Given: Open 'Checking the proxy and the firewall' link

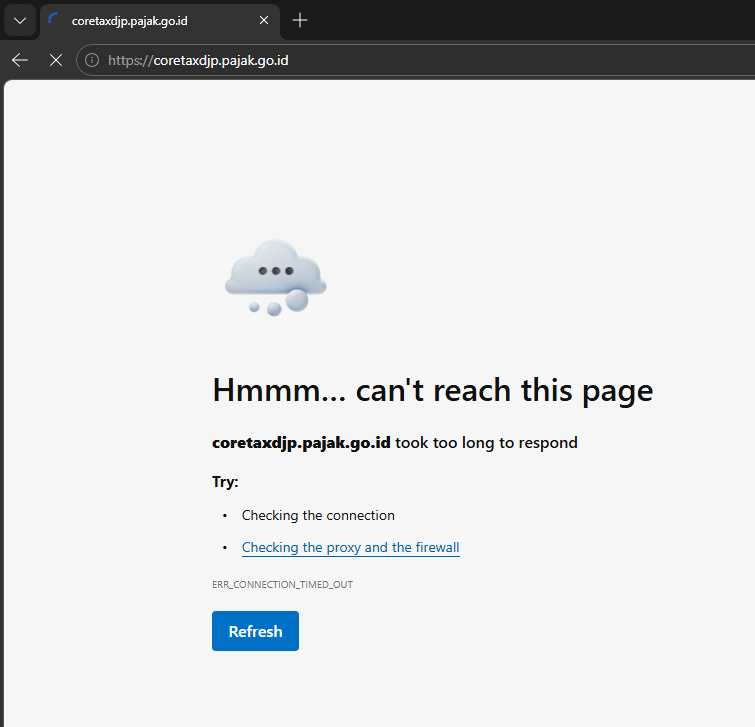Looking at the screenshot, I should tap(351, 547).
